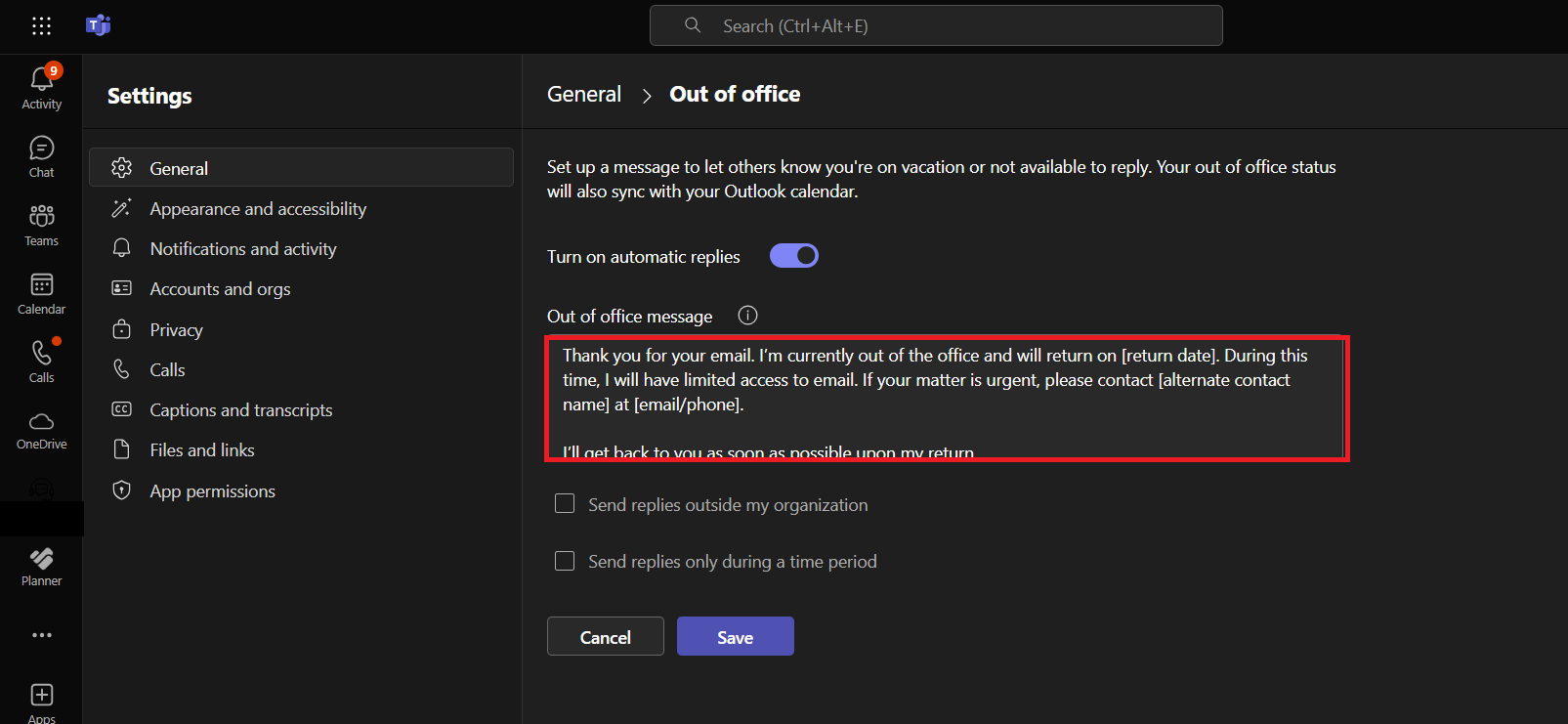Click the Cancel button

coord(606,636)
